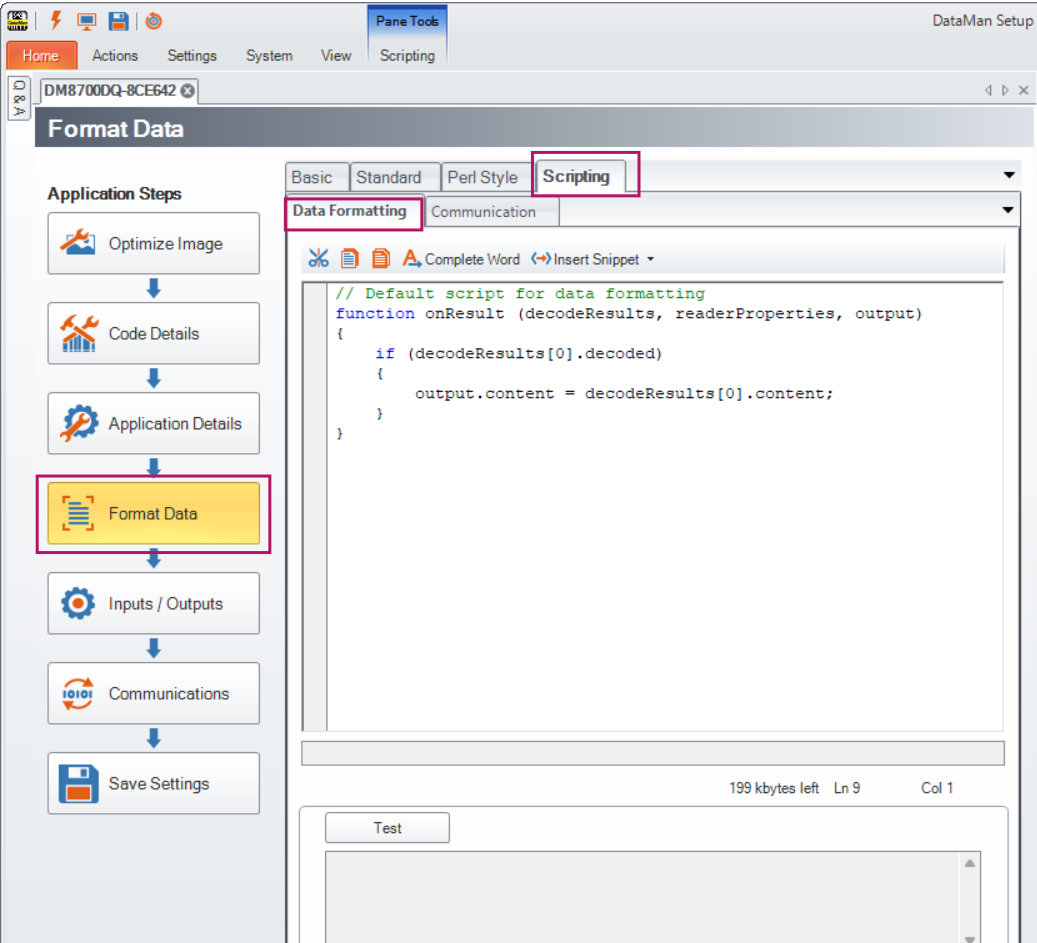
Task: Click the DataMan application logo icon
Action: pyautogui.click(x=17, y=21)
